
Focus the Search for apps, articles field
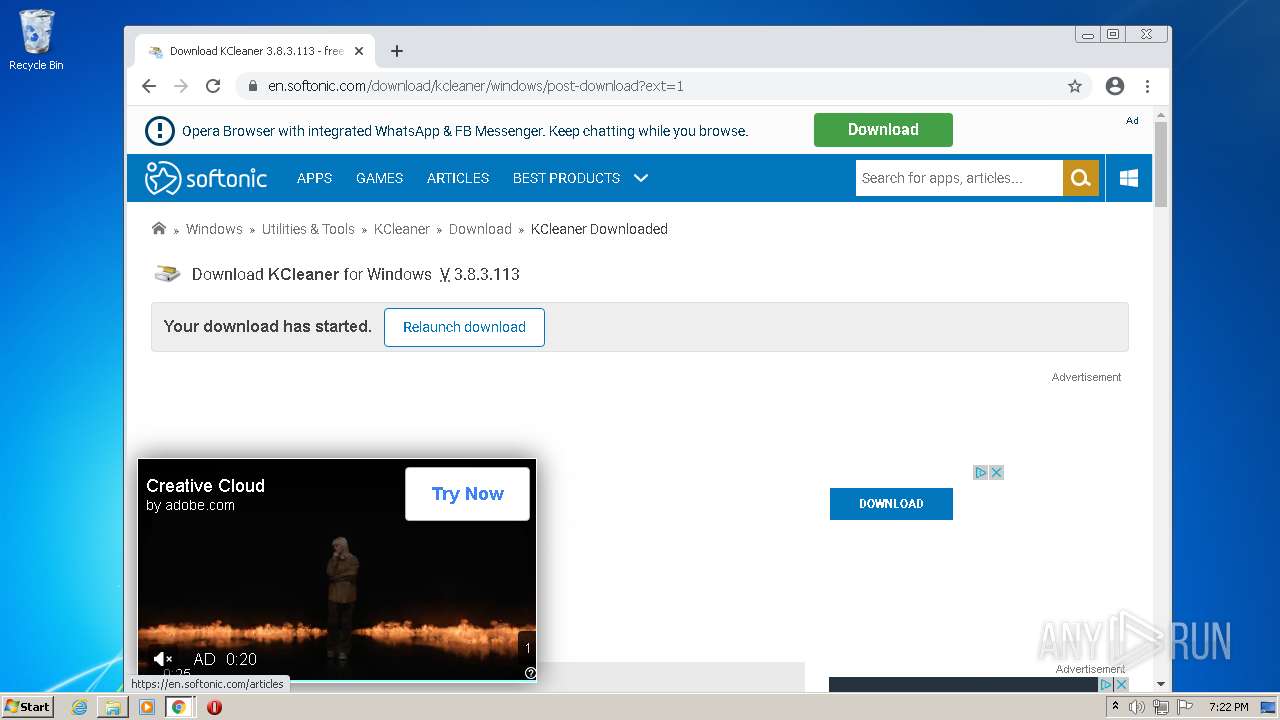tap(959, 178)
